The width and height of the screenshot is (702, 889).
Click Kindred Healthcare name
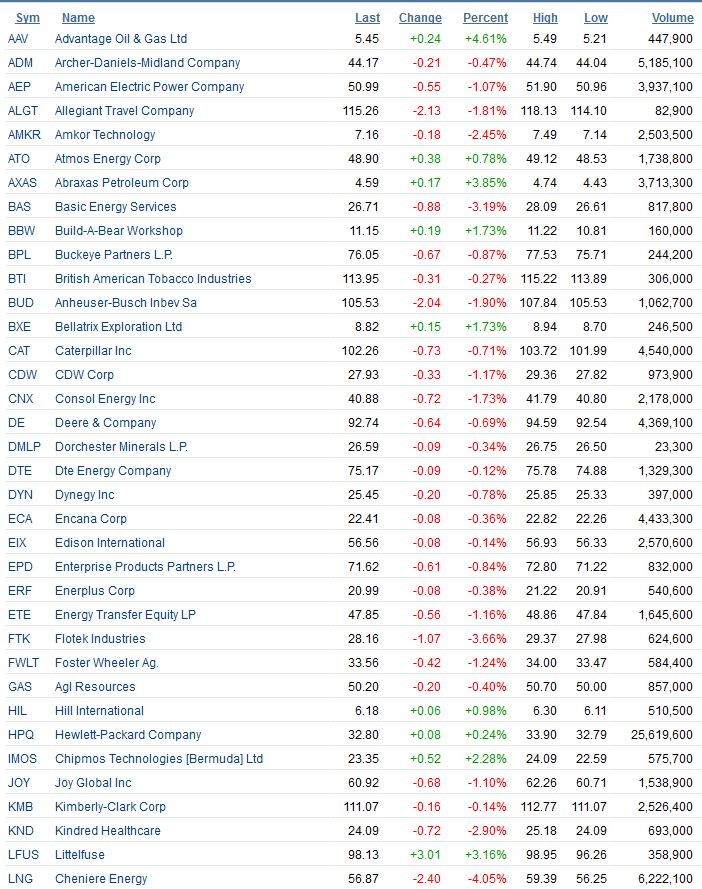point(108,831)
